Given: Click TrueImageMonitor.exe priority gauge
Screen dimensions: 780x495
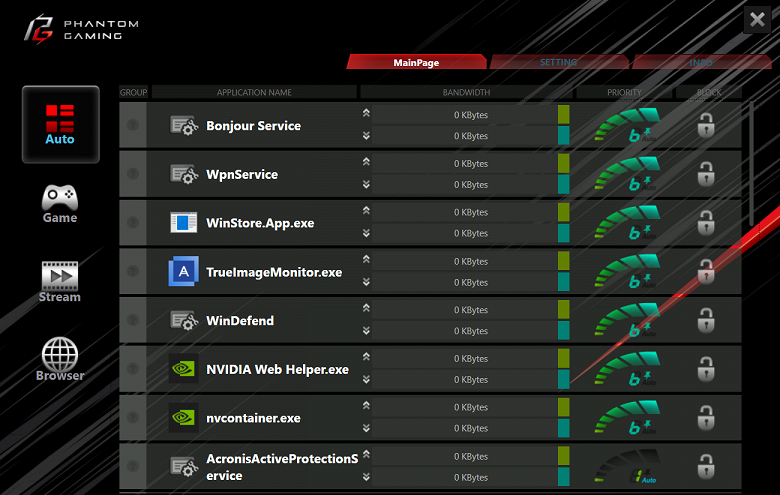Looking at the screenshot, I should (627, 271).
